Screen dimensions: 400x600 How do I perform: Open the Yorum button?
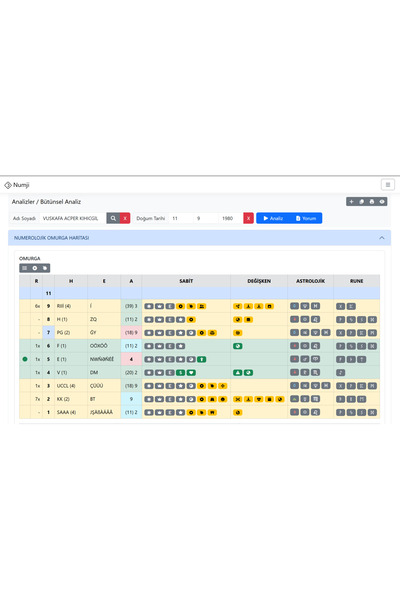pos(306,218)
